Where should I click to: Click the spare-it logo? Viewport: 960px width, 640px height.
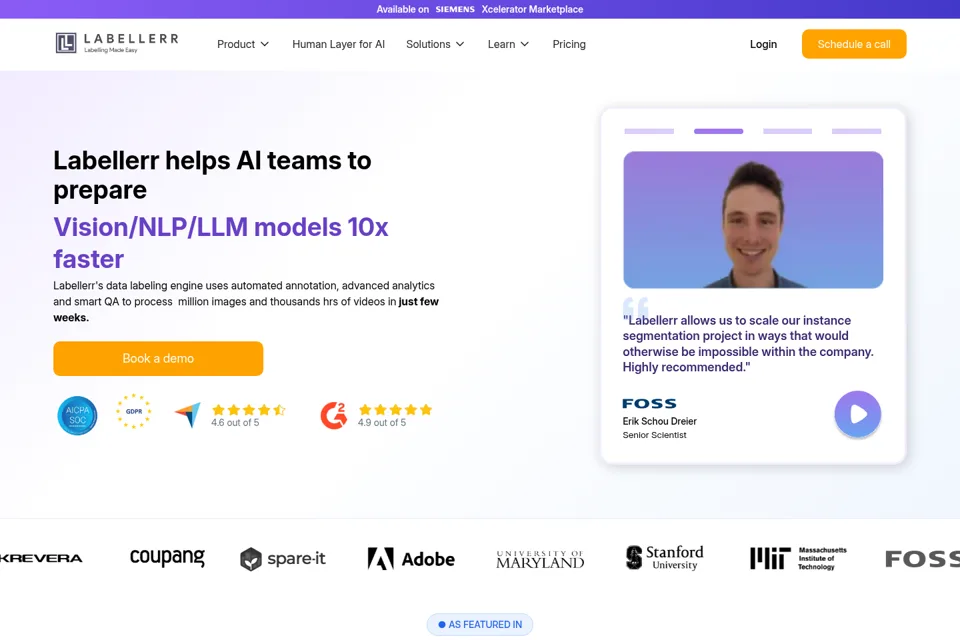[x=283, y=559]
